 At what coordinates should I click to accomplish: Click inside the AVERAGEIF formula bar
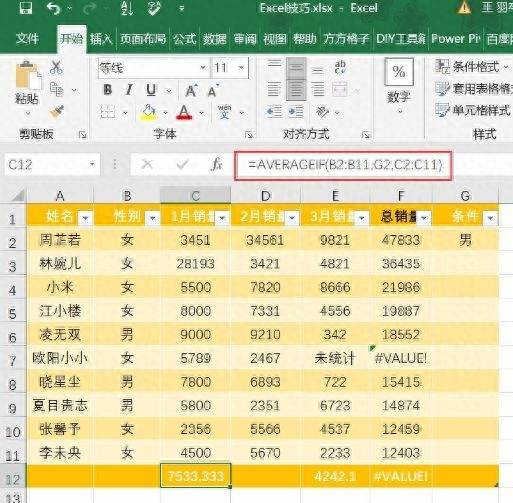tap(343, 165)
